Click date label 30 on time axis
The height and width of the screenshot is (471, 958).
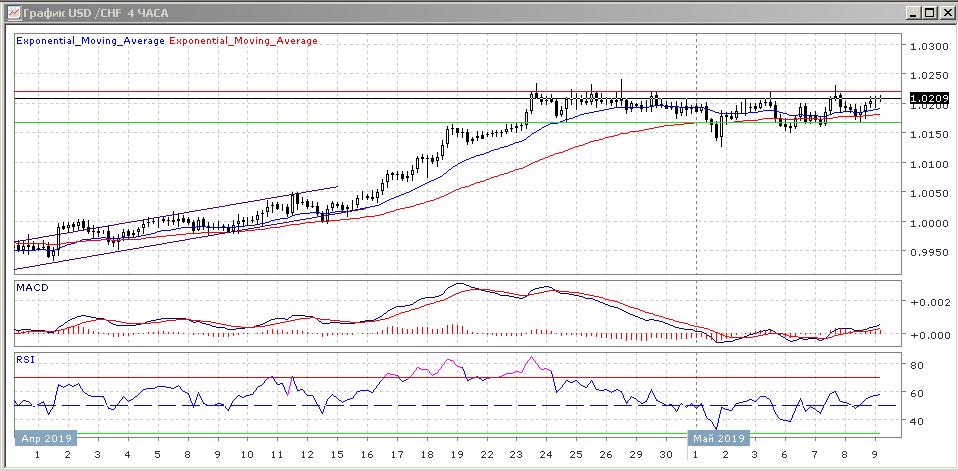pos(666,455)
